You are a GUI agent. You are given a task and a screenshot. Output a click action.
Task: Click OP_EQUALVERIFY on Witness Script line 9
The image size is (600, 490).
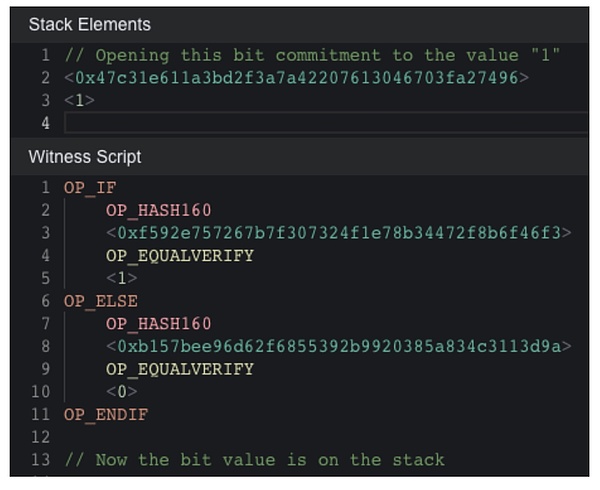[180, 369]
